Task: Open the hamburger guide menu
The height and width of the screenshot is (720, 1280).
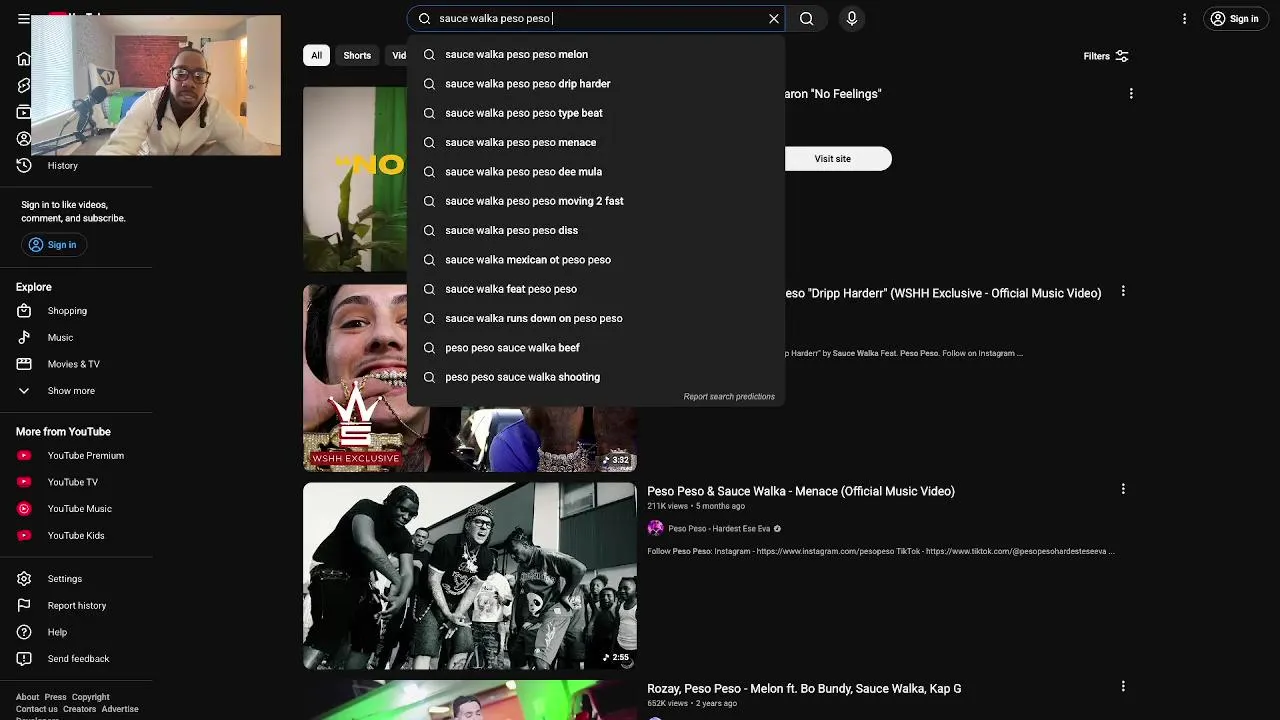Action: (x=24, y=18)
